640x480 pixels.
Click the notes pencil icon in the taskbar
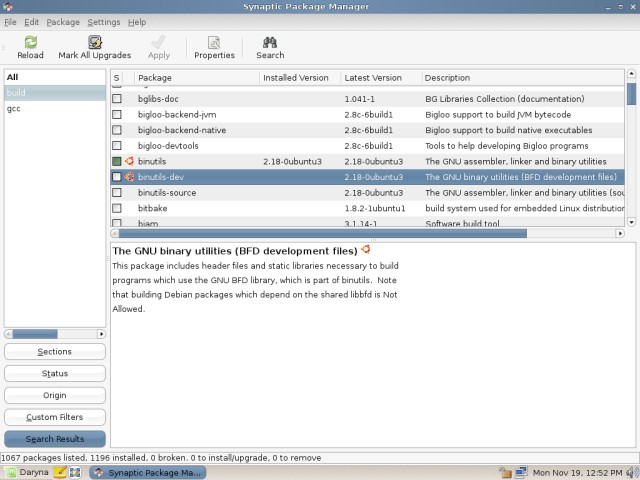pyautogui.click(x=60, y=472)
